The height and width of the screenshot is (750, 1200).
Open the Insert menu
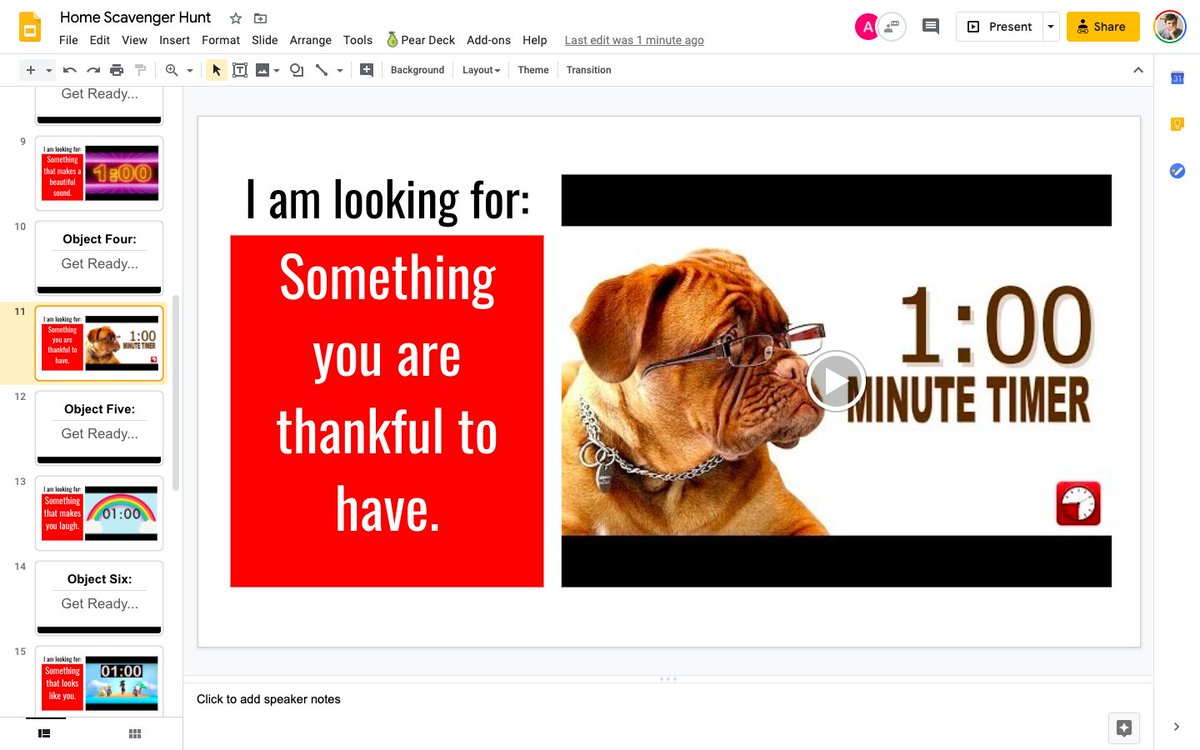(x=174, y=40)
